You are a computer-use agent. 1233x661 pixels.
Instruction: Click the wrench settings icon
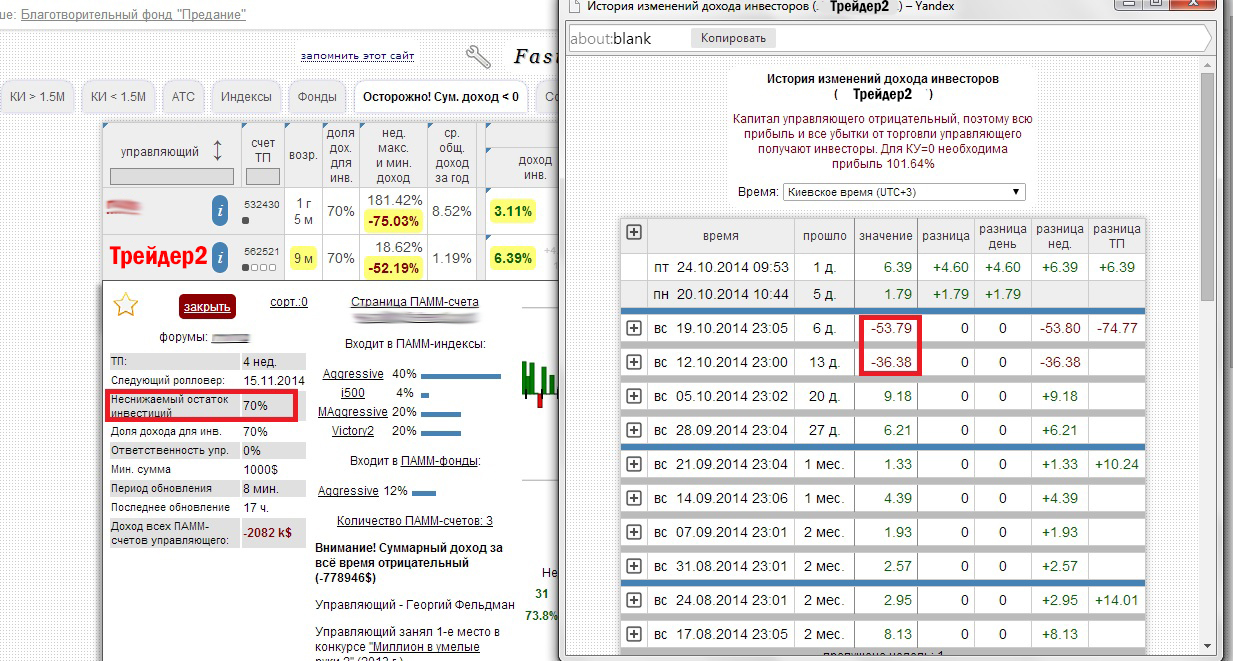pos(479,57)
